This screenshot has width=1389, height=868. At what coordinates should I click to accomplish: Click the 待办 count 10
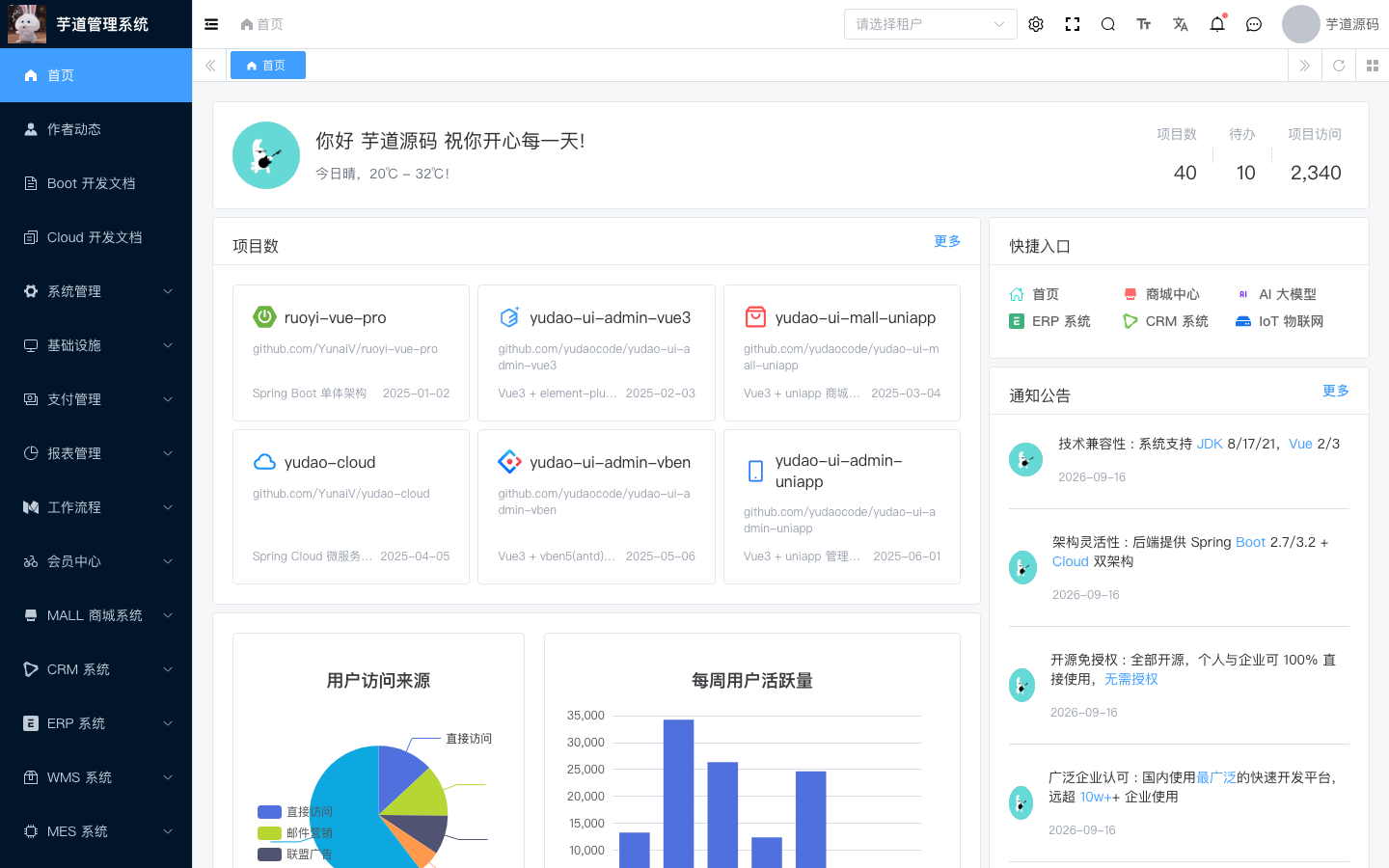pyautogui.click(x=1246, y=173)
